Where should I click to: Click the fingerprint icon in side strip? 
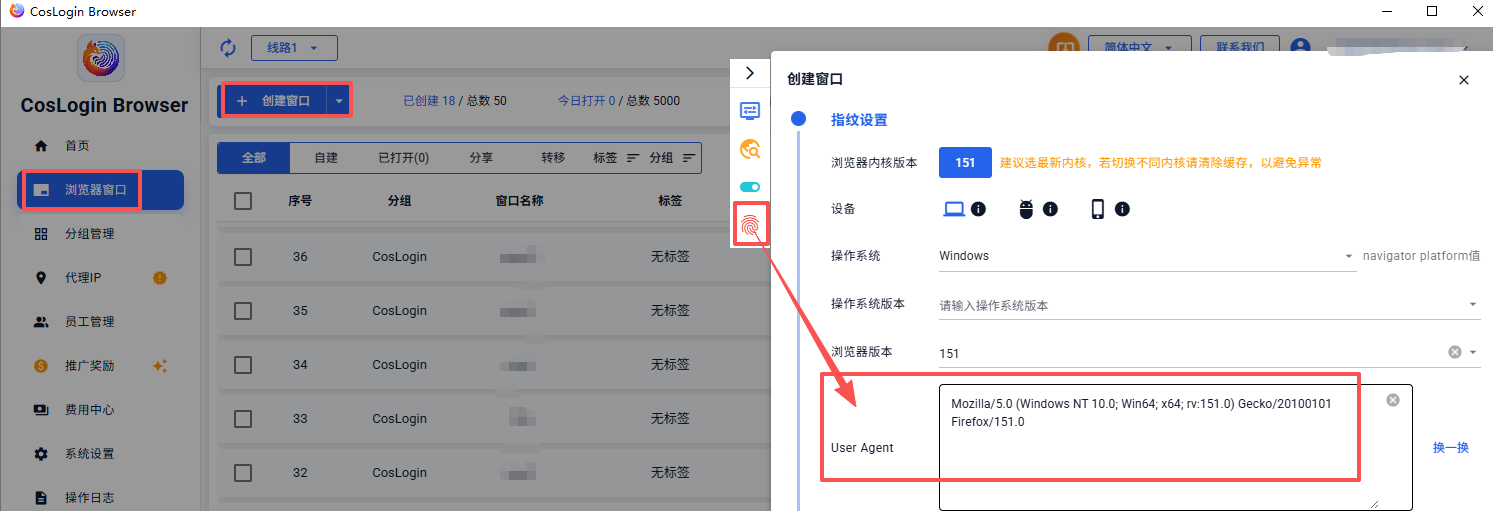[750, 227]
